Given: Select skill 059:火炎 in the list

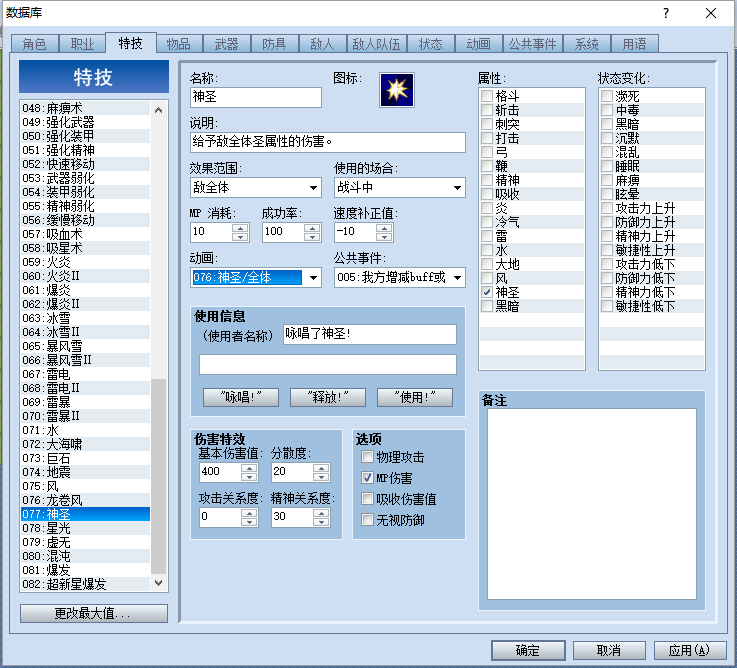Looking at the screenshot, I should (x=86, y=262).
